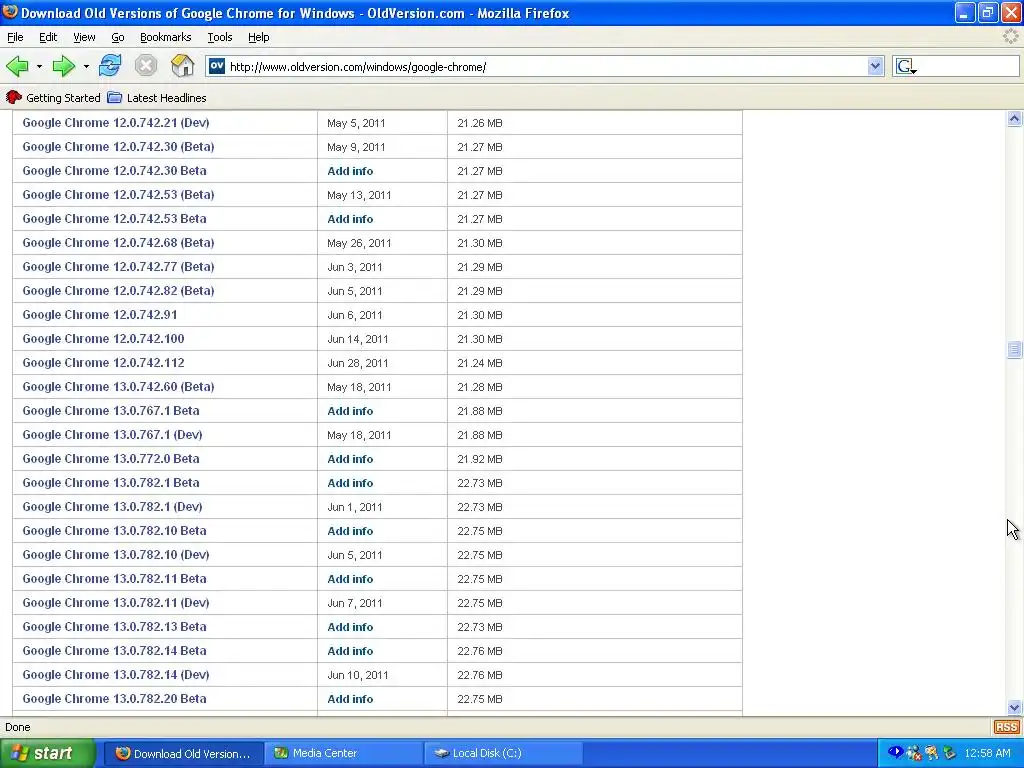Open Google Chrome 12.0.742.100 link
This screenshot has height=768, width=1024.
coord(103,339)
